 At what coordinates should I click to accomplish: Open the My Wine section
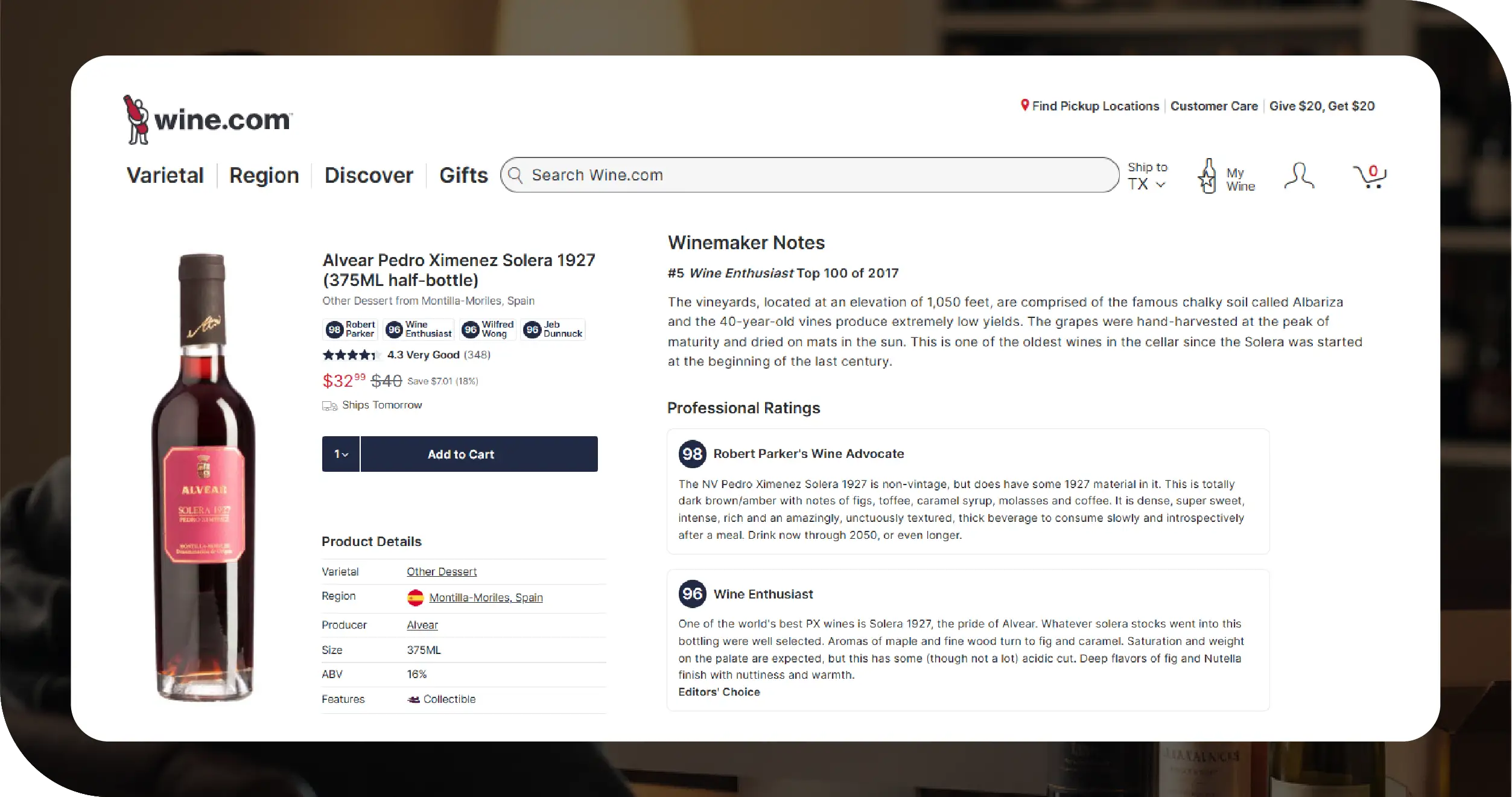click(x=1226, y=176)
